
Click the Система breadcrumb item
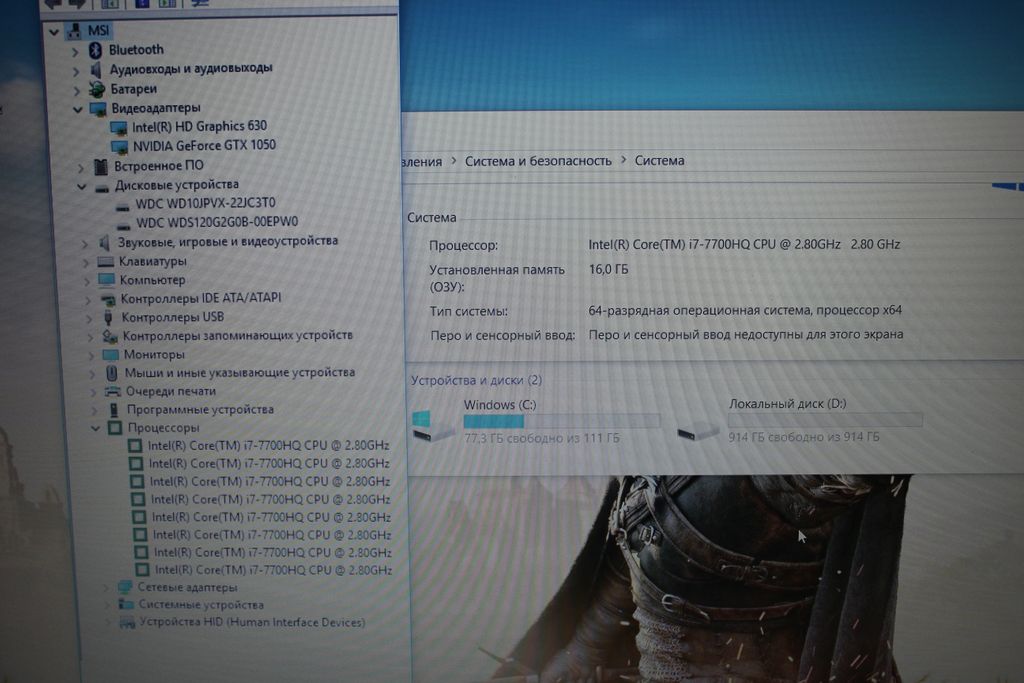(x=659, y=161)
